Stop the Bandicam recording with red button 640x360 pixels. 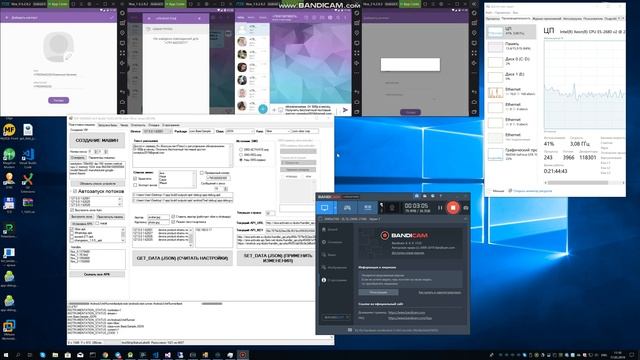pos(453,208)
